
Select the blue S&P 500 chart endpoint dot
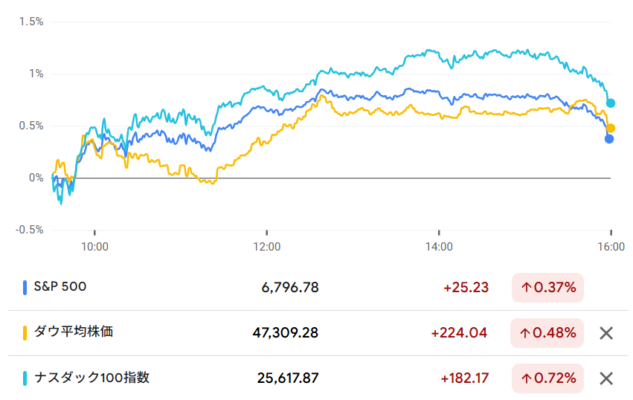tap(609, 139)
